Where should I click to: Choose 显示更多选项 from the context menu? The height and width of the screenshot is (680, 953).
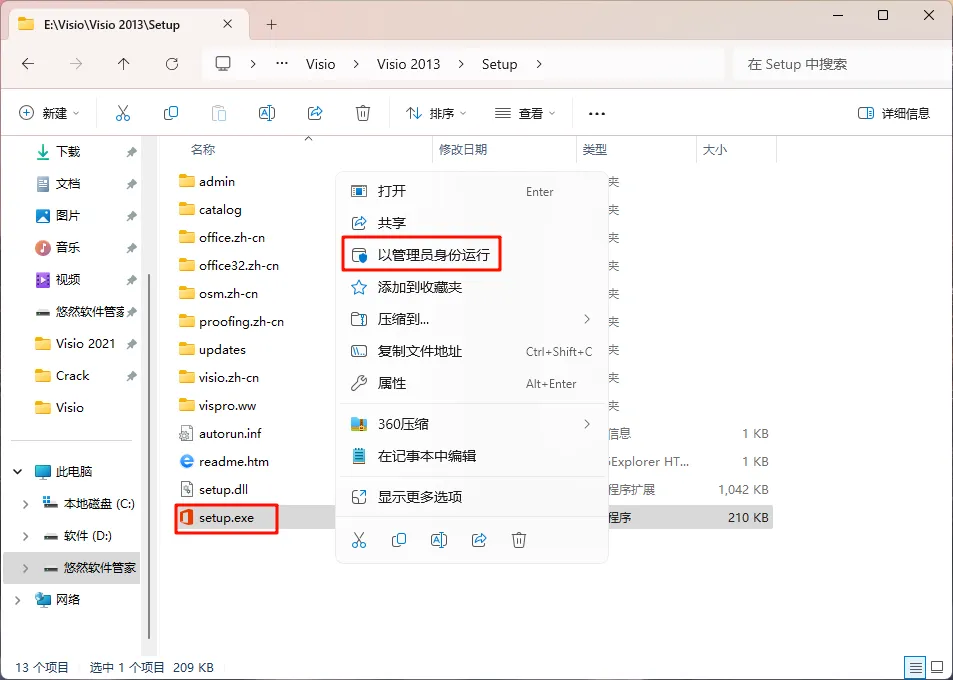[x=472, y=497]
